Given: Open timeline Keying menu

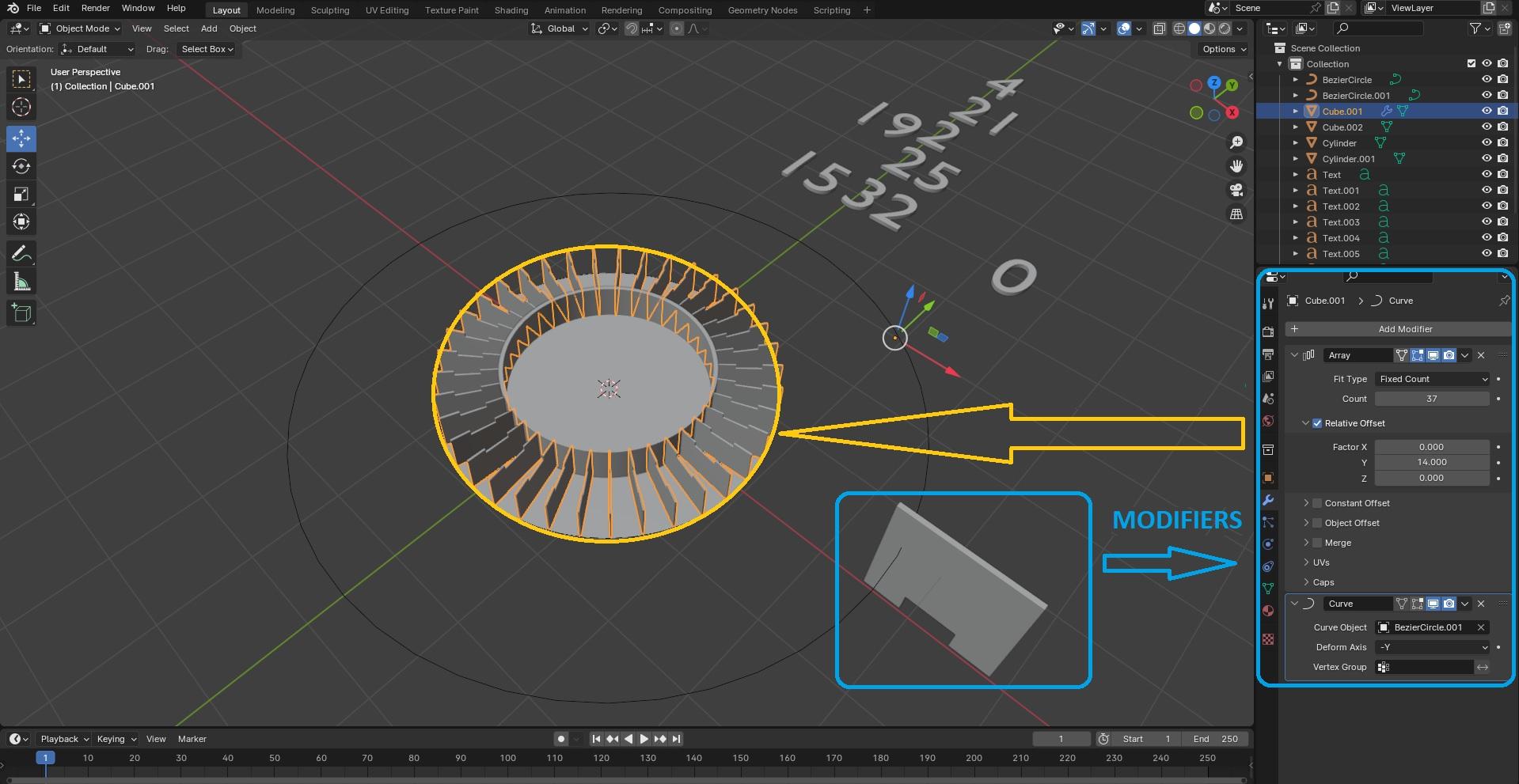Looking at the screenshot, I should 116,739.
